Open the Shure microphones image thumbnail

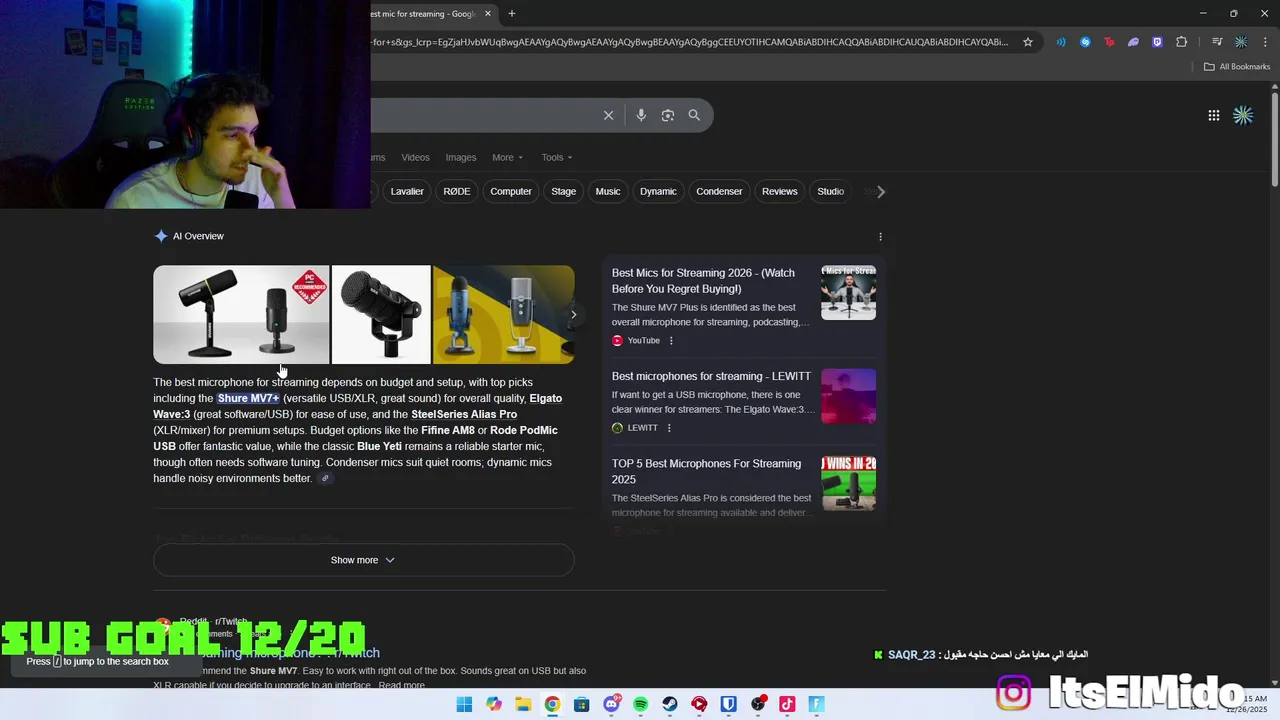click(241, 314)
